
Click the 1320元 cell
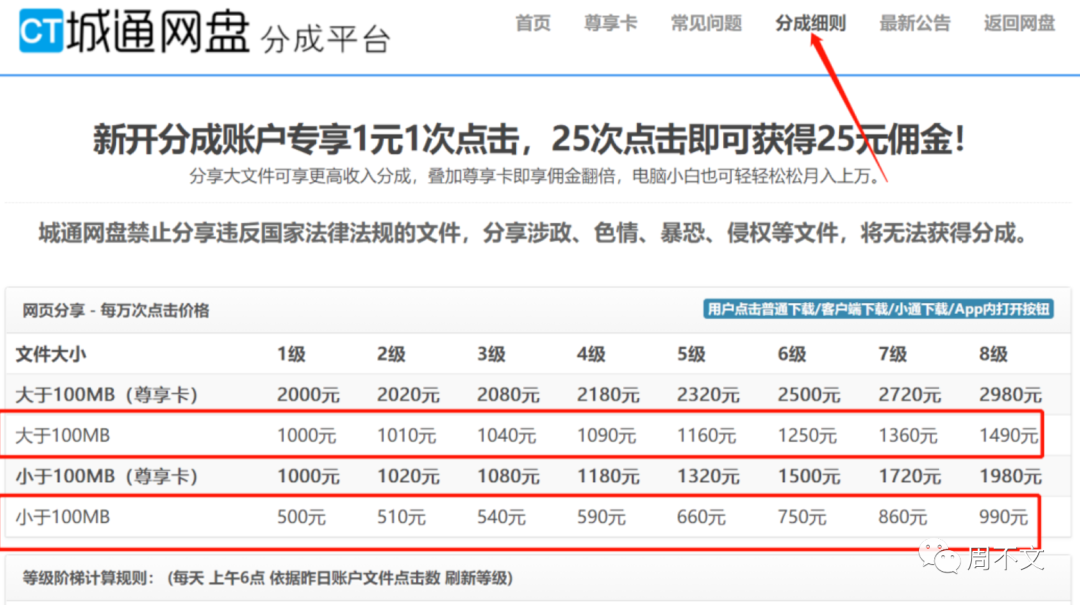(707, 476)
